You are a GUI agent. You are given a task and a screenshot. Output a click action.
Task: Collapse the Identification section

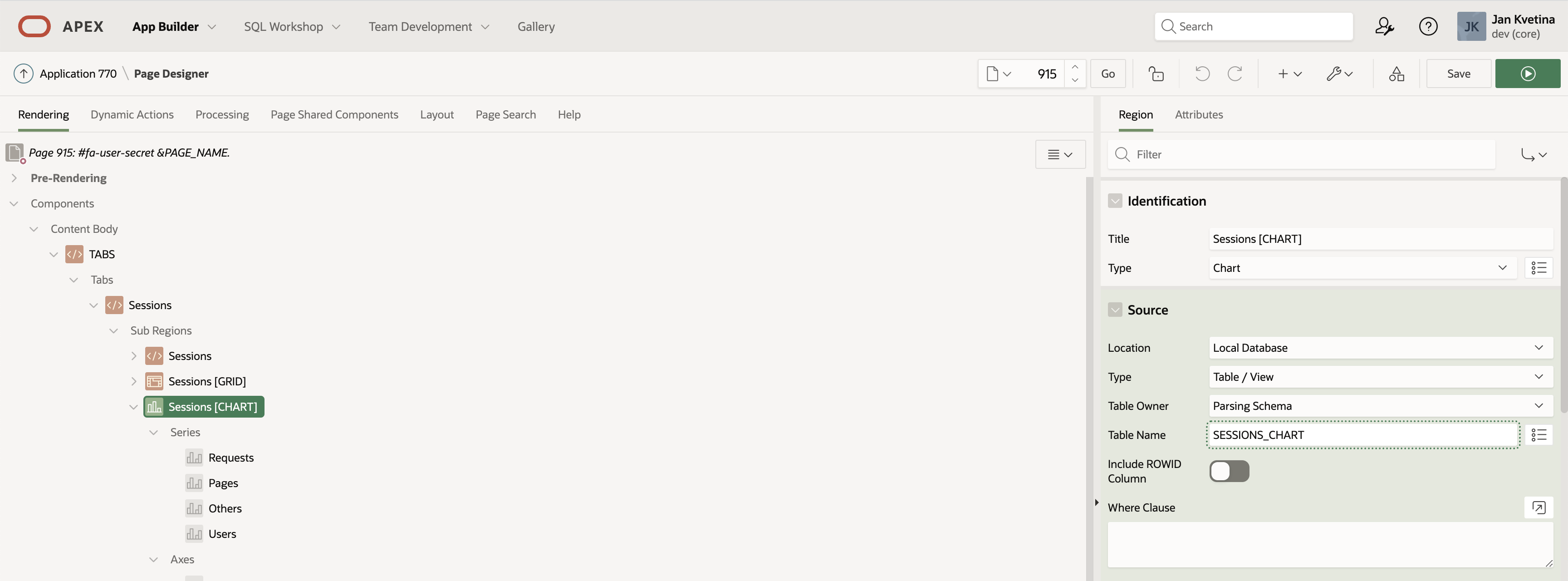click(1114, 201)
